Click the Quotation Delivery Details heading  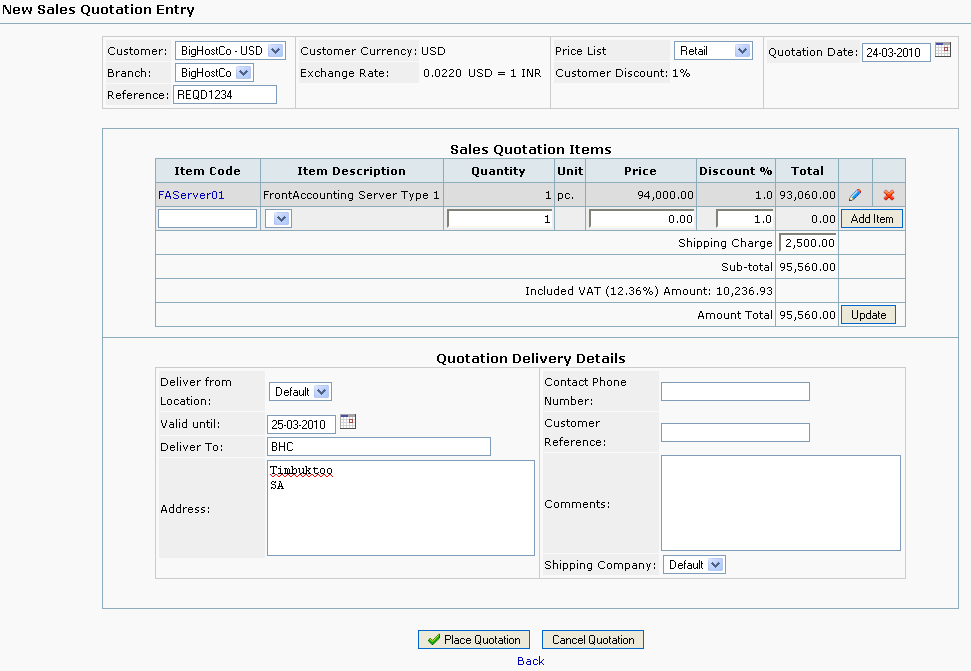coord(531,358)
